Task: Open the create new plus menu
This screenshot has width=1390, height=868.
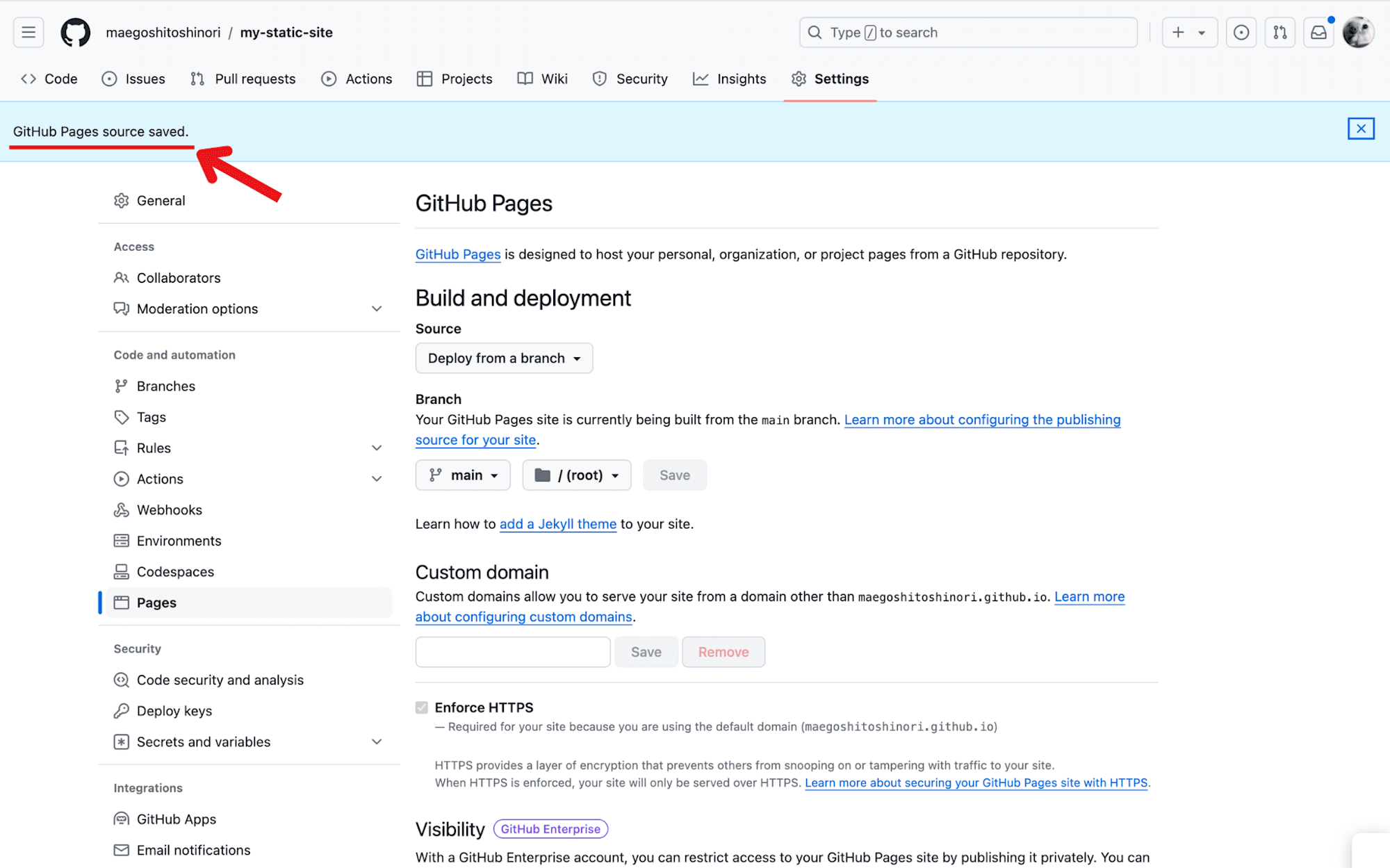Action: coord(1189,33)
